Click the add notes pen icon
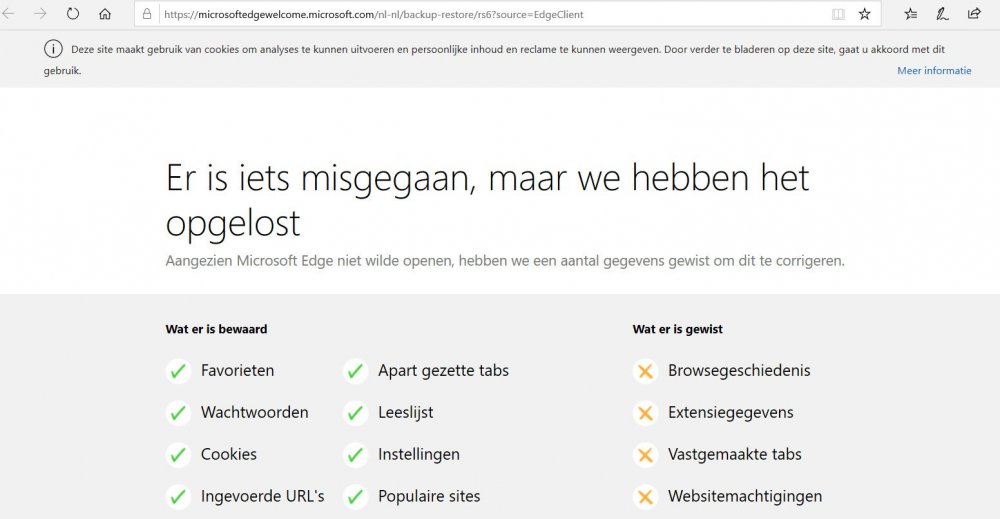 tap(942, 14)
